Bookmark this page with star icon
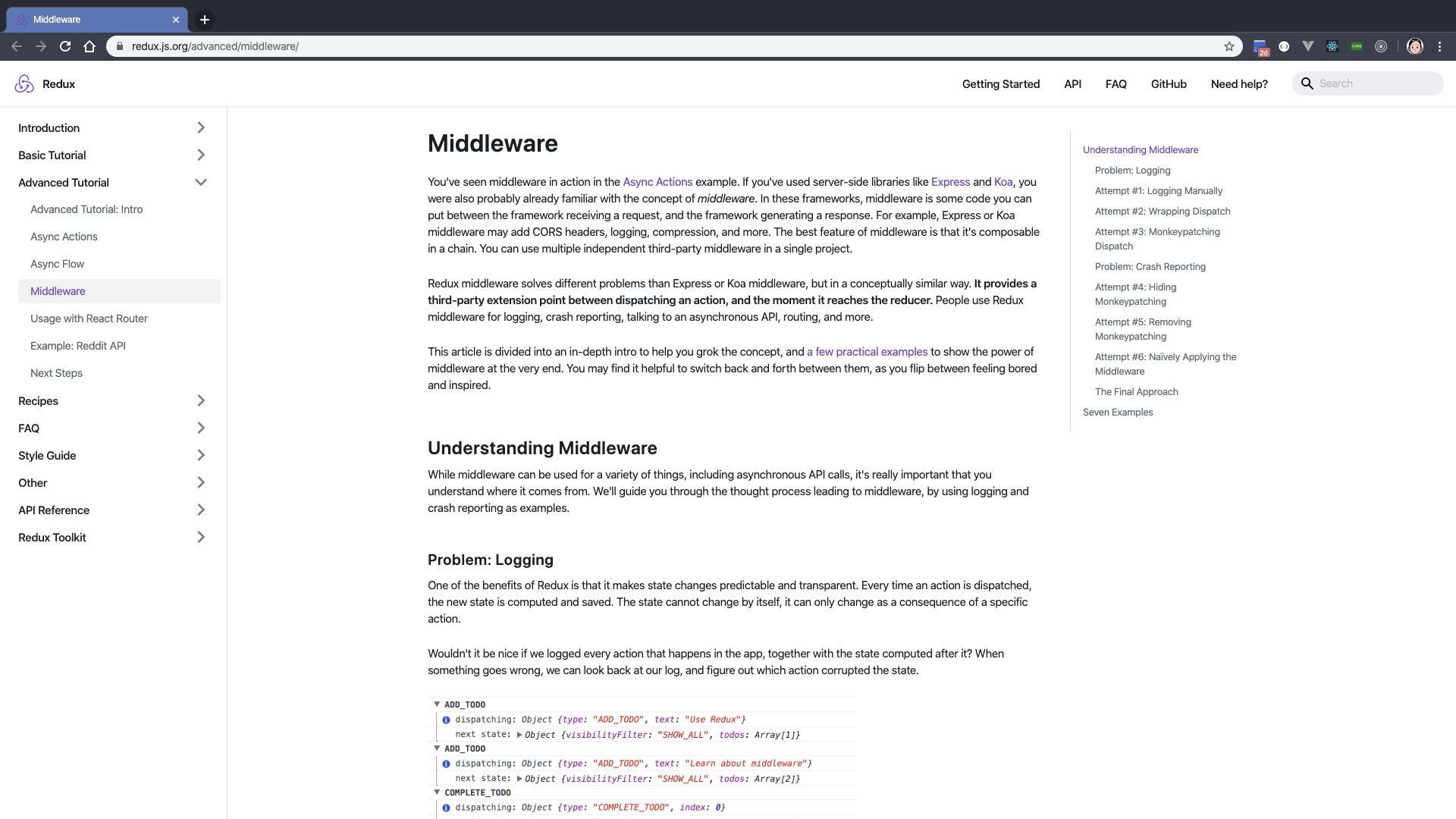The width and height of the screenshot is (1456, 819). click(1229, 46)
